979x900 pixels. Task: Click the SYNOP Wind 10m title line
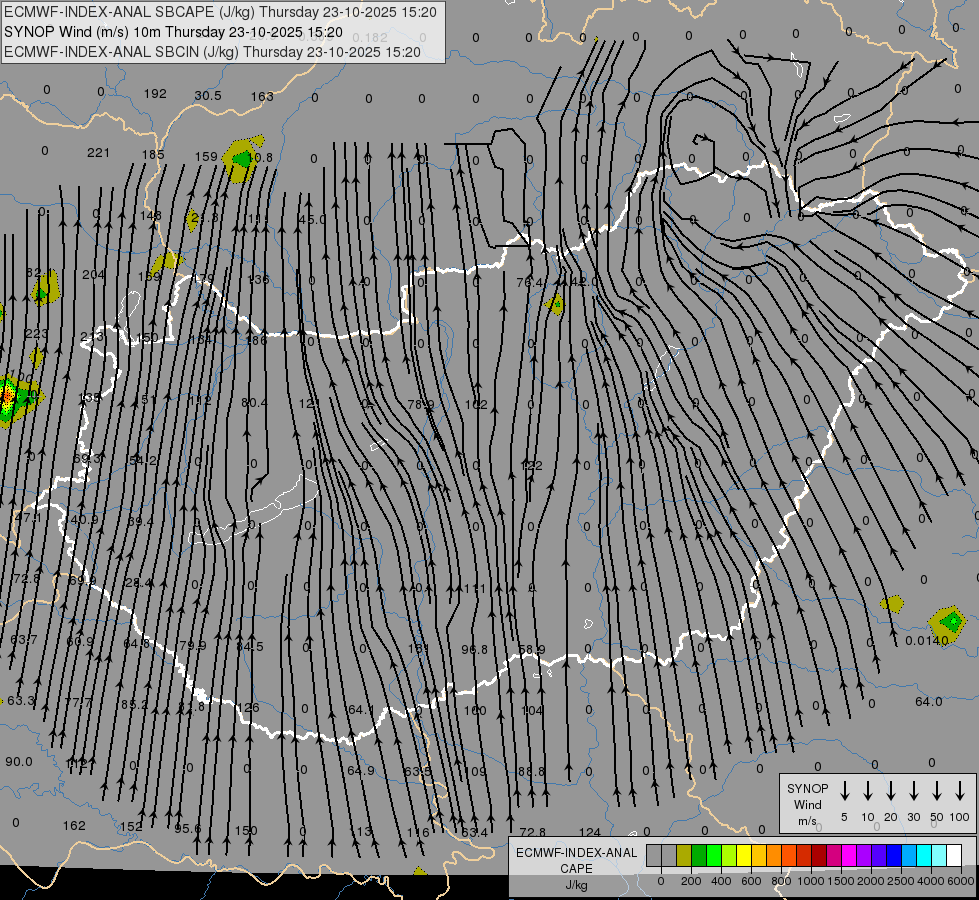click(x=173, y=32)
